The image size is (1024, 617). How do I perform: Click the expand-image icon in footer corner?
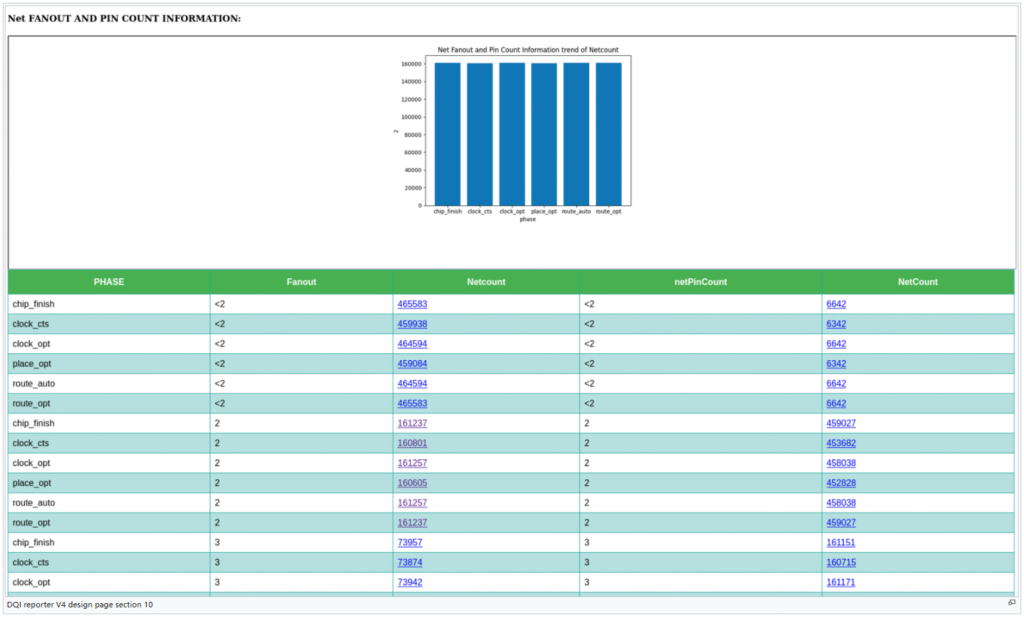tap(1011, 603)
